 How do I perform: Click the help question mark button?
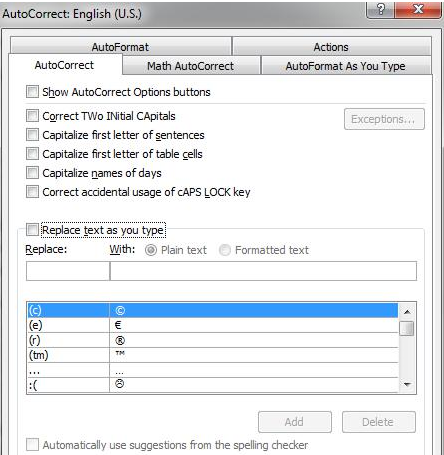coord(380,9)
